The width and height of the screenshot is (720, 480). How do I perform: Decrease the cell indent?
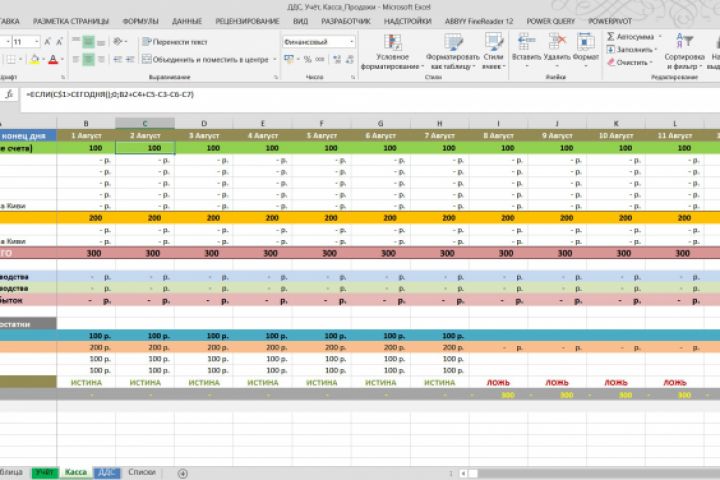point(118,59)
